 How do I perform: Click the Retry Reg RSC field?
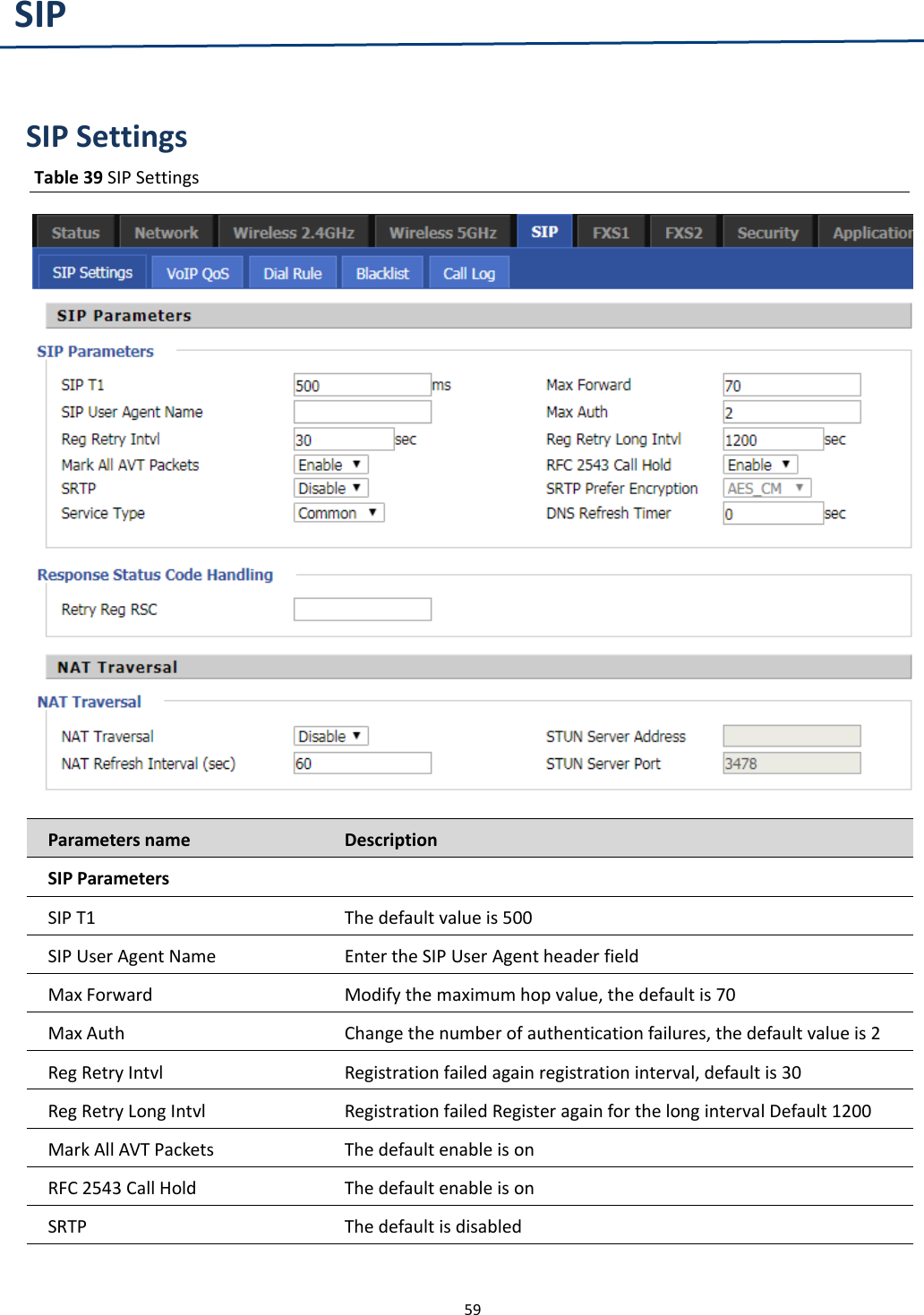coord(361,608)
